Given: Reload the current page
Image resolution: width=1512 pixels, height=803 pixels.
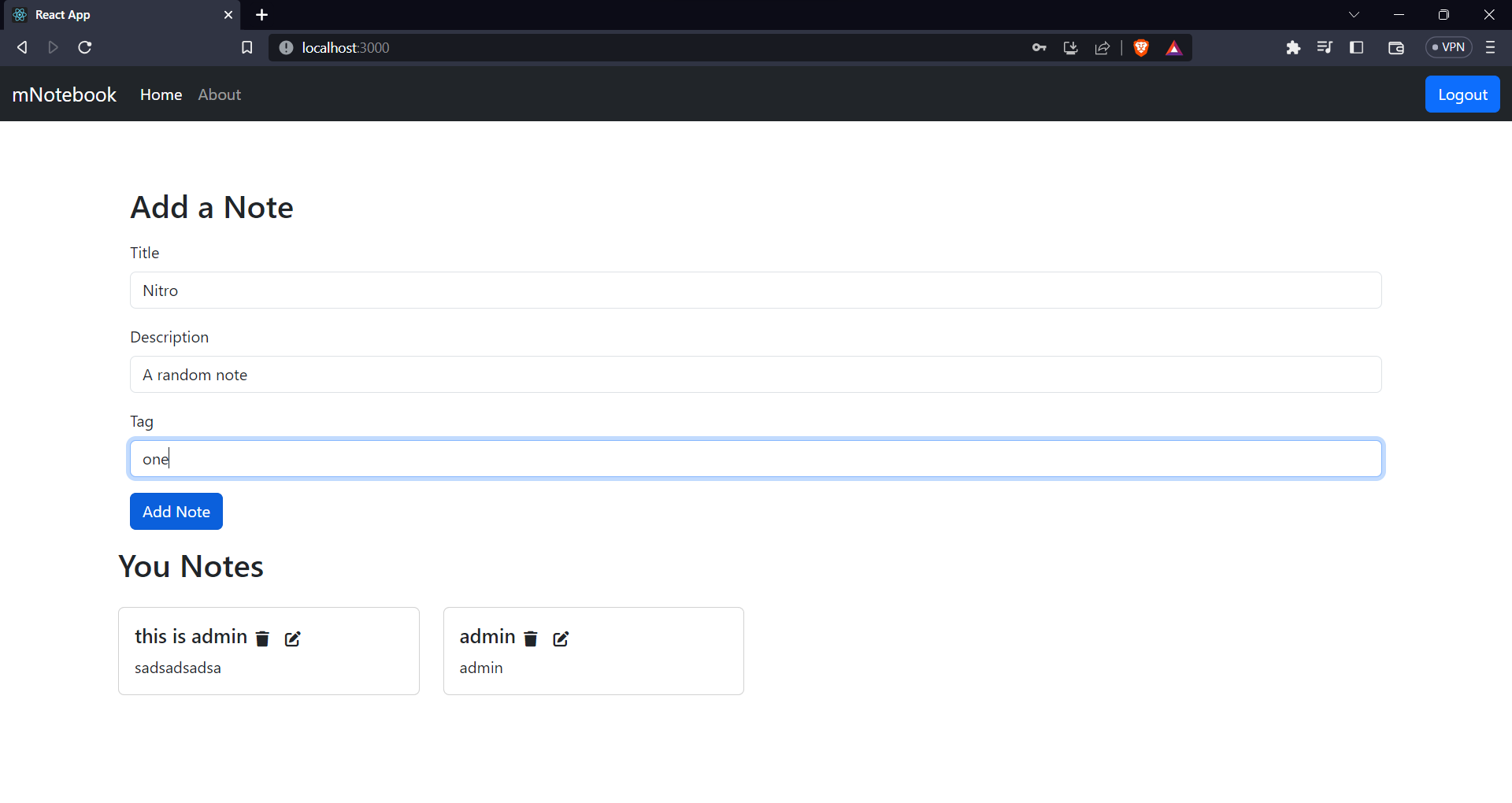Looking at the screenshot, I should [84, 47].
